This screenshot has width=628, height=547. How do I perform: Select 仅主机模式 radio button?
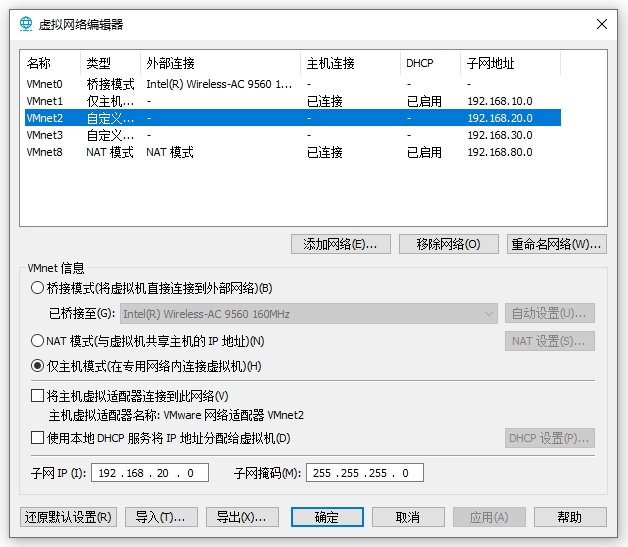pyautogui.click(x=39, y=366)
